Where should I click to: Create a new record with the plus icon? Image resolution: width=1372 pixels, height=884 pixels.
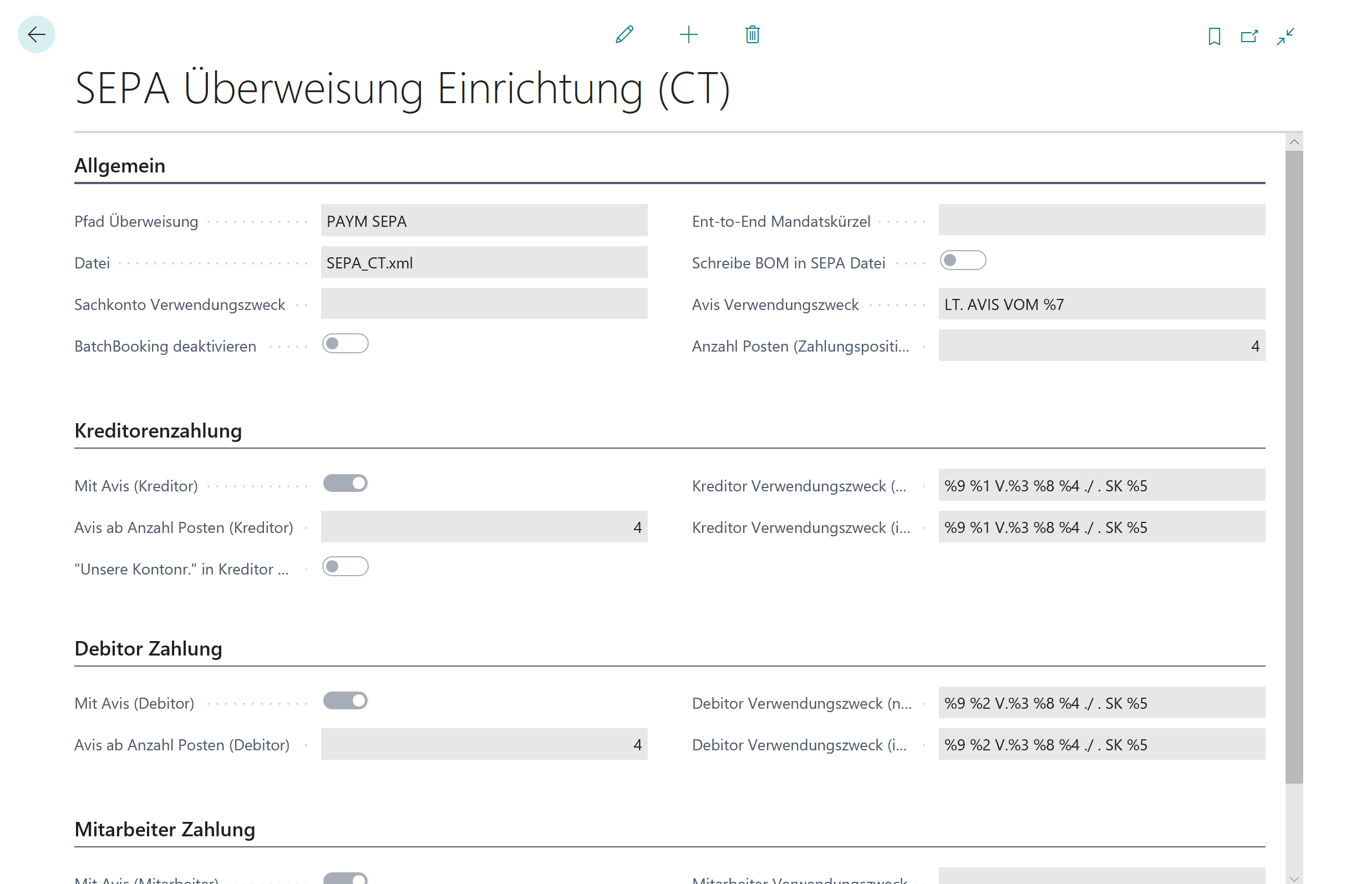689,34
